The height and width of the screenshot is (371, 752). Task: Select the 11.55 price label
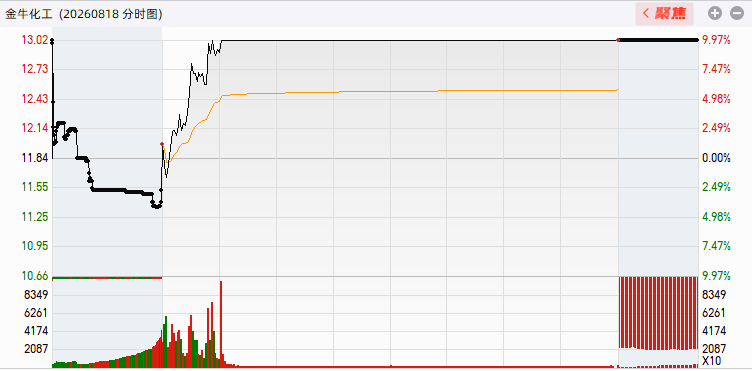point(35,187)
